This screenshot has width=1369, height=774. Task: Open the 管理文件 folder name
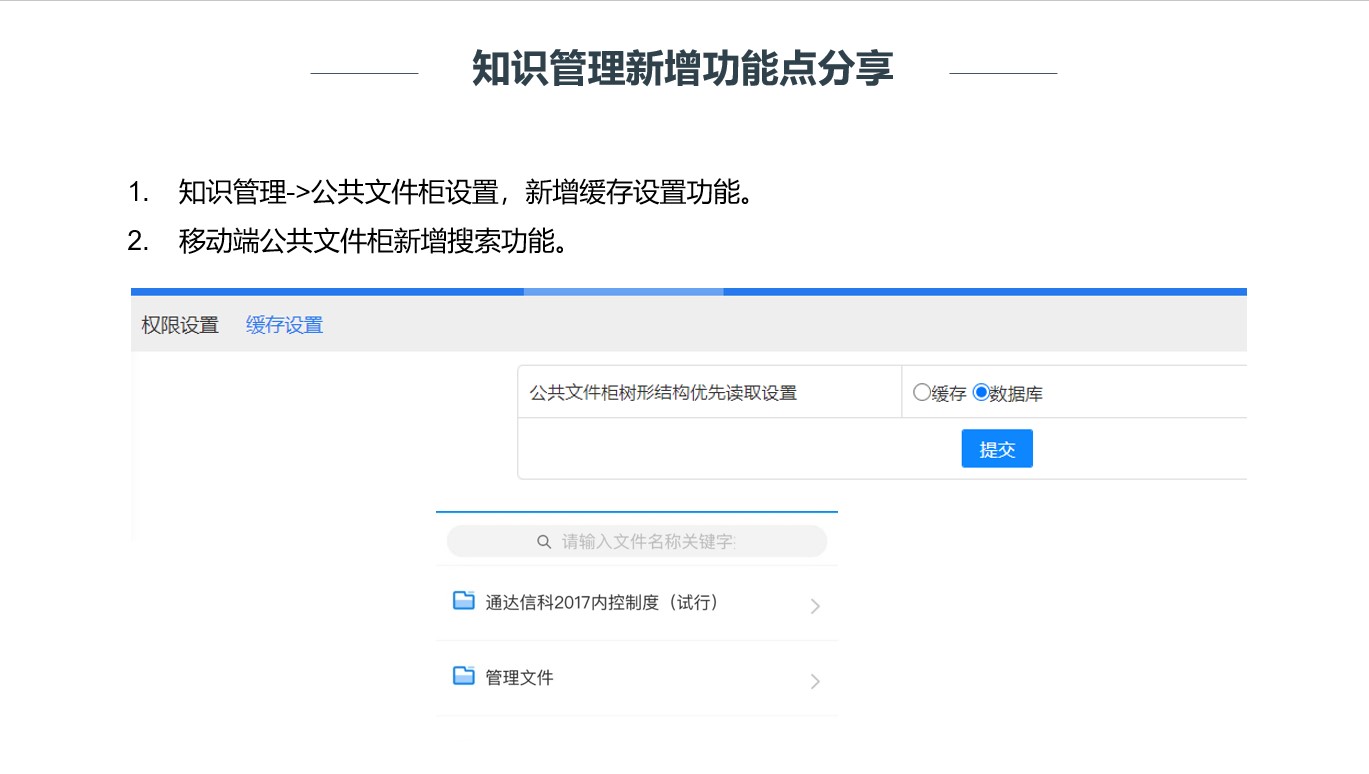point(519,677)
